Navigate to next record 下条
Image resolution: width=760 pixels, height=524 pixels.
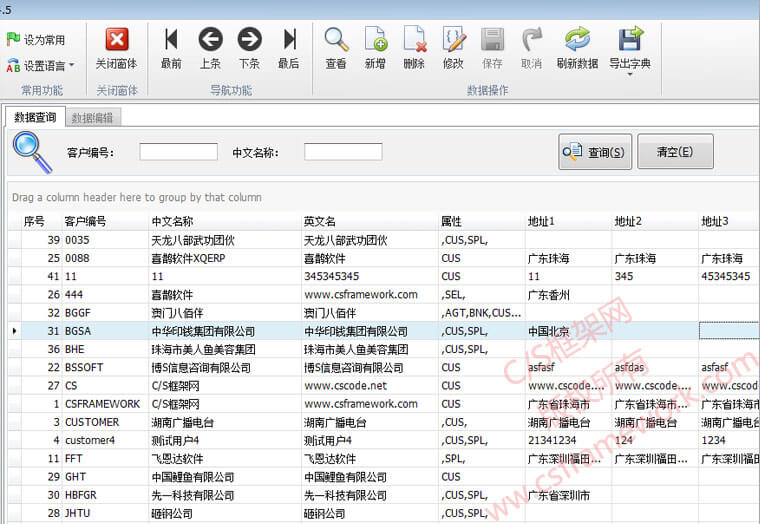coord(249,40)
